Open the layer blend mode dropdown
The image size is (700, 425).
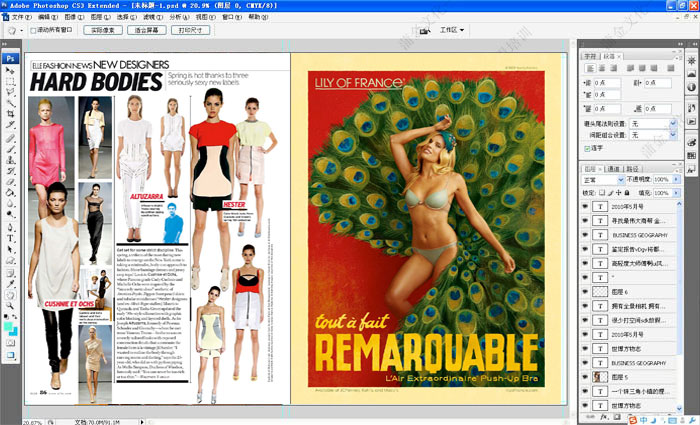(x=603, y=179)
